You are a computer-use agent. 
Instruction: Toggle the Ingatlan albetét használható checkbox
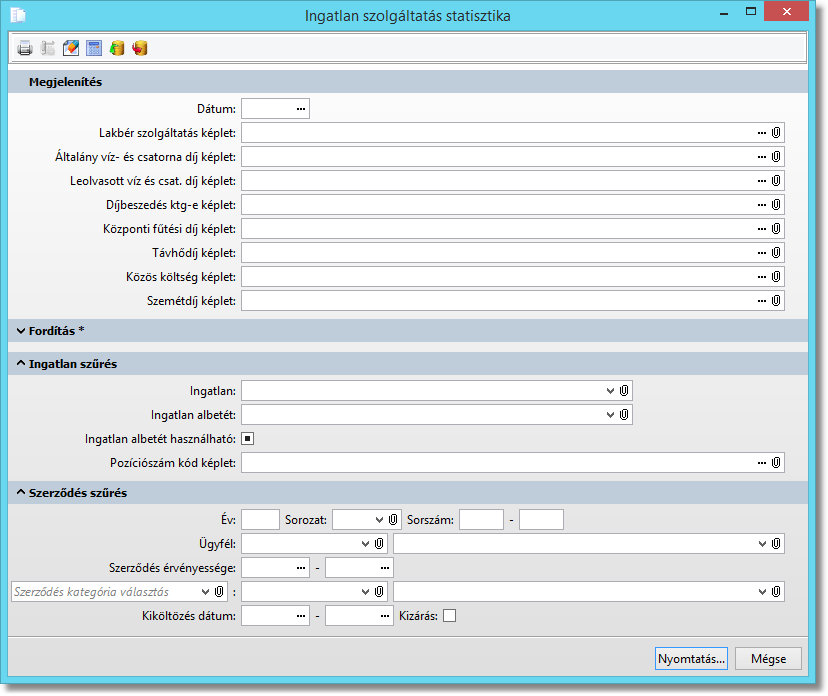248,438
